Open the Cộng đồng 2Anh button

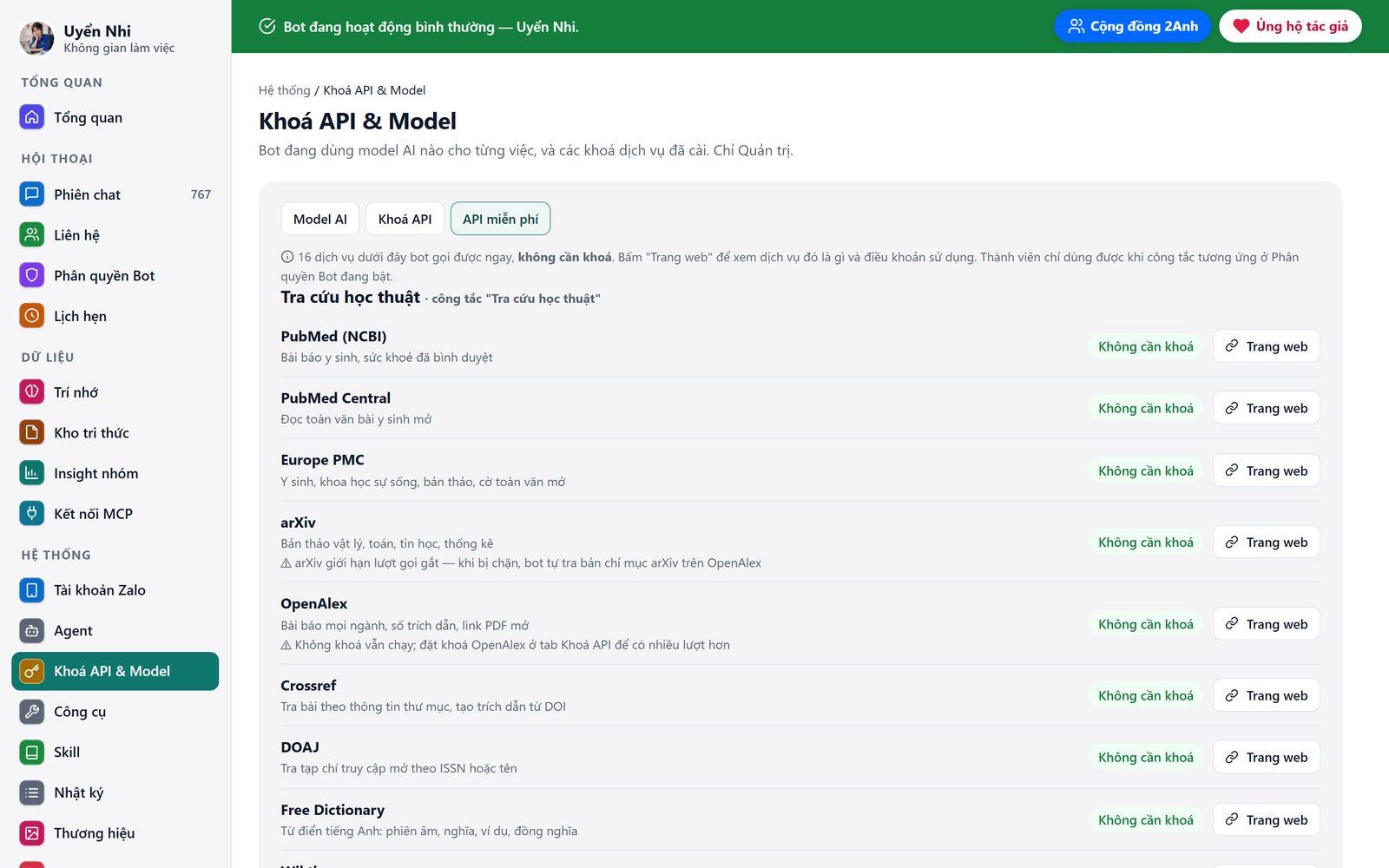click(1132, 26)
